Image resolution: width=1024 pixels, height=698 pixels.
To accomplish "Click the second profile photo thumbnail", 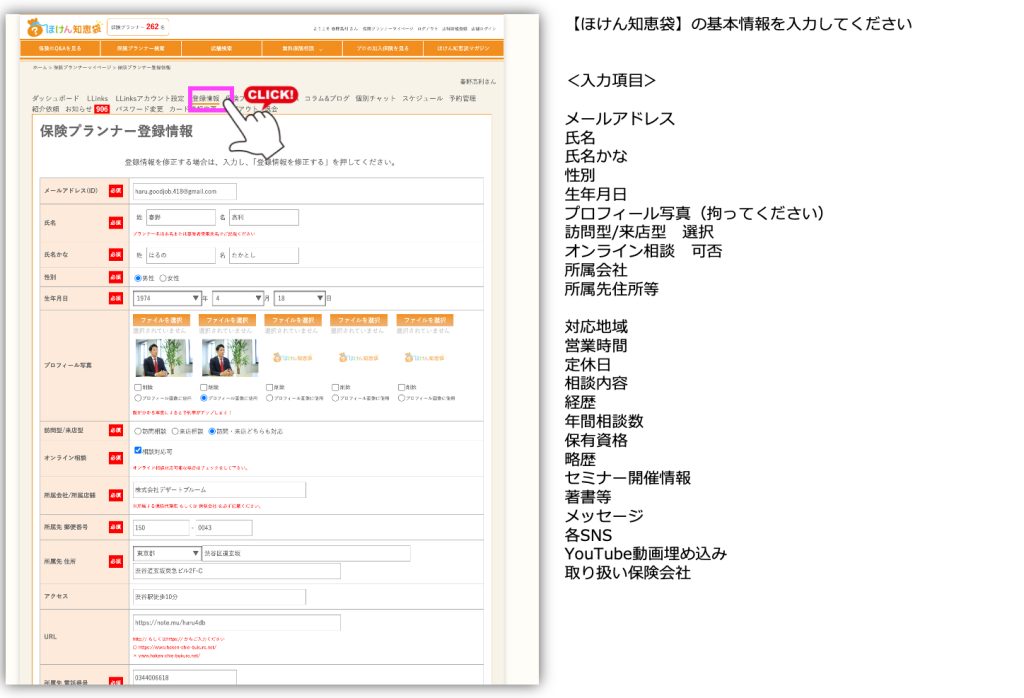I will (x=229, y=358).
